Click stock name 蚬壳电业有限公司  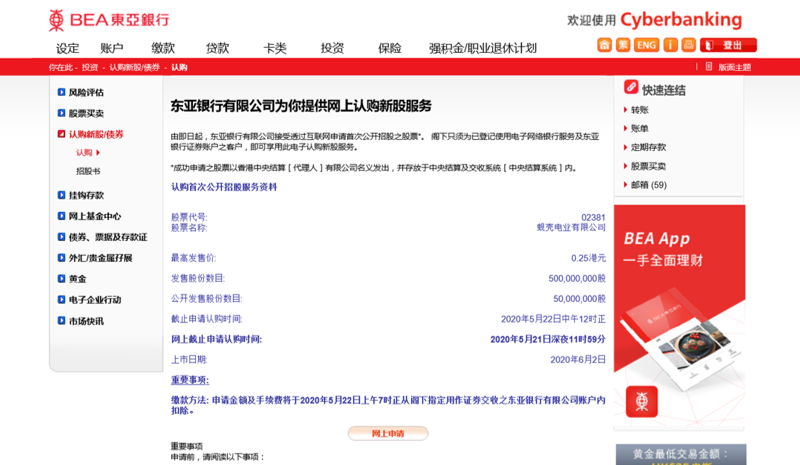click(571, 228)
